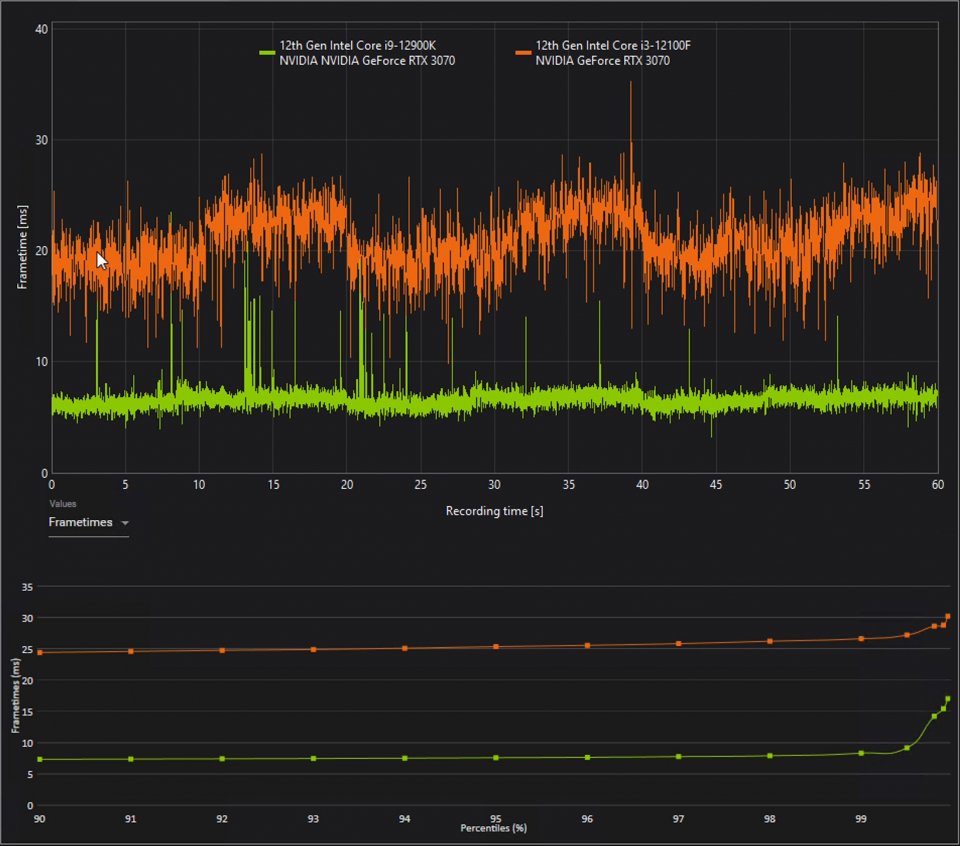Click the 99th percentile green data point

pyautogui.click(x=861, y=753)
